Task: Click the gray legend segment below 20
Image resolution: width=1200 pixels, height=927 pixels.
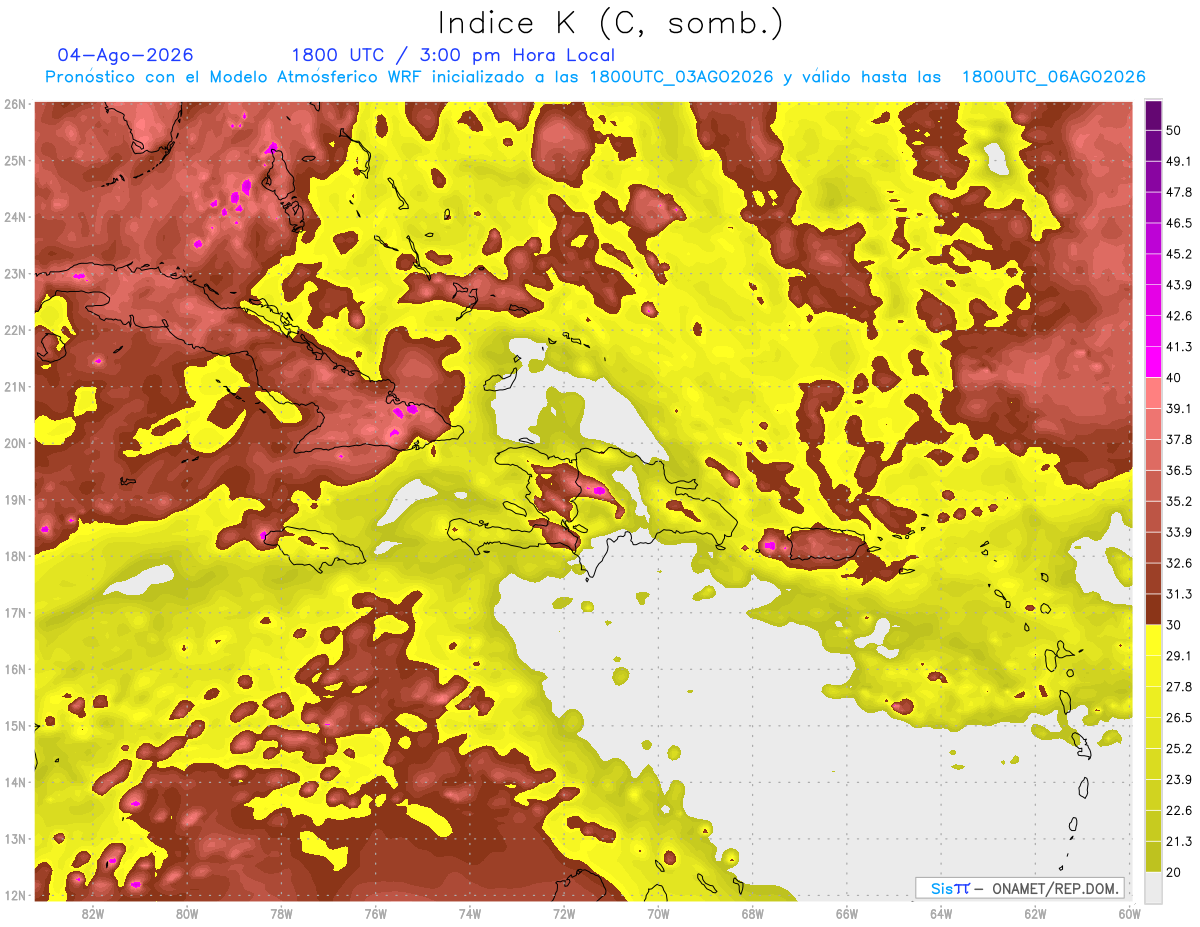Action: [x=1153, y=887]
